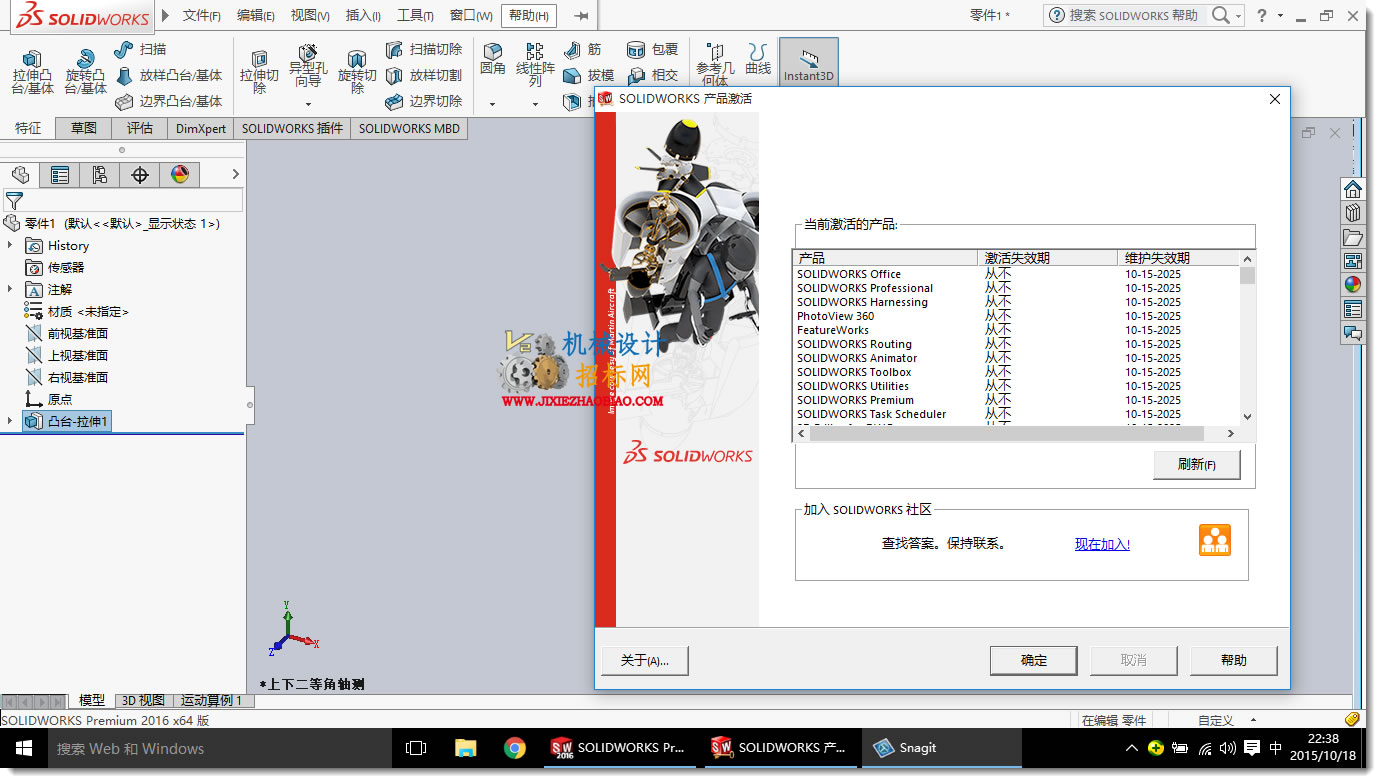Toggle the Instant3D button
The image size is (1381, 783).
808,63
